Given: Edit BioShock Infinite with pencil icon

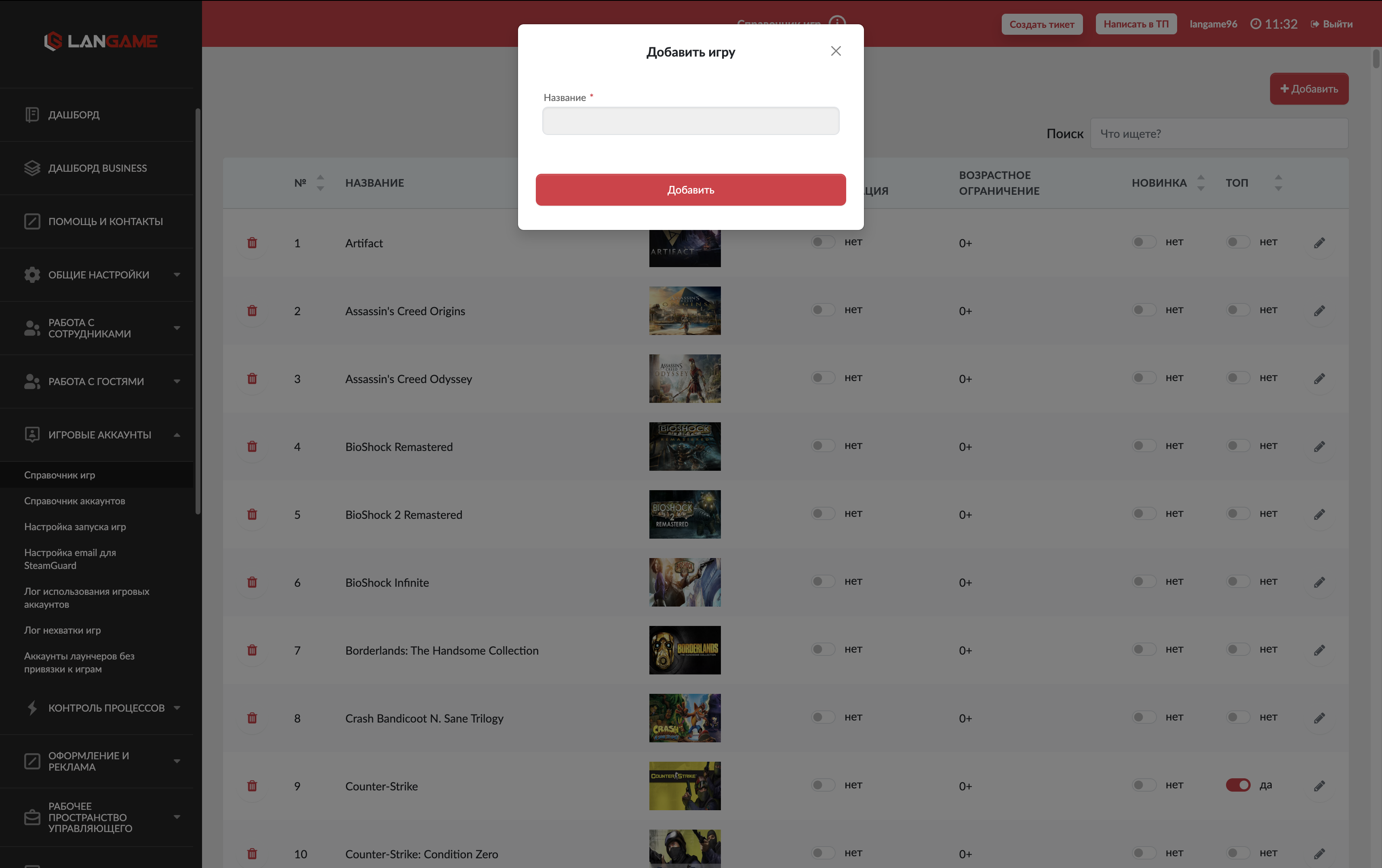Looking at the screenshot, I should 1319,582.
